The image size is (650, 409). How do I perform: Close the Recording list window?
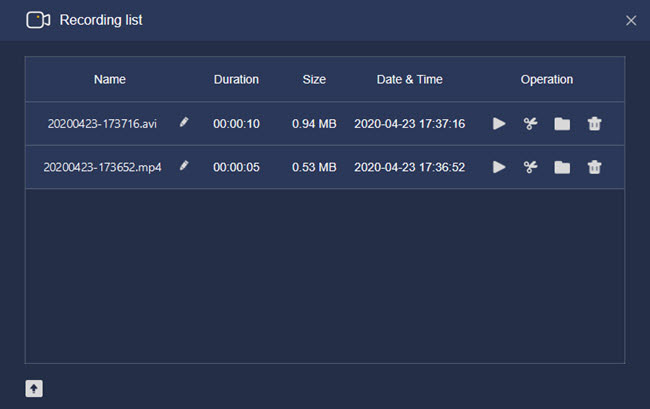click(x=631, y=20)
